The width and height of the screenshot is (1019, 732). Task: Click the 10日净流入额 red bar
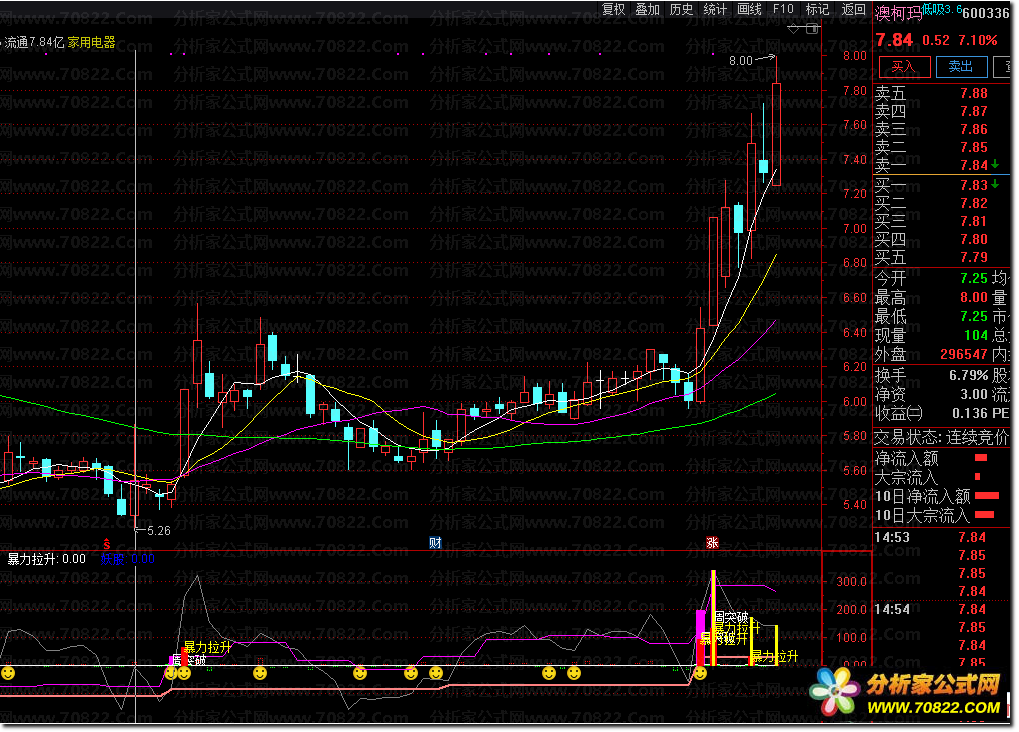987,496
